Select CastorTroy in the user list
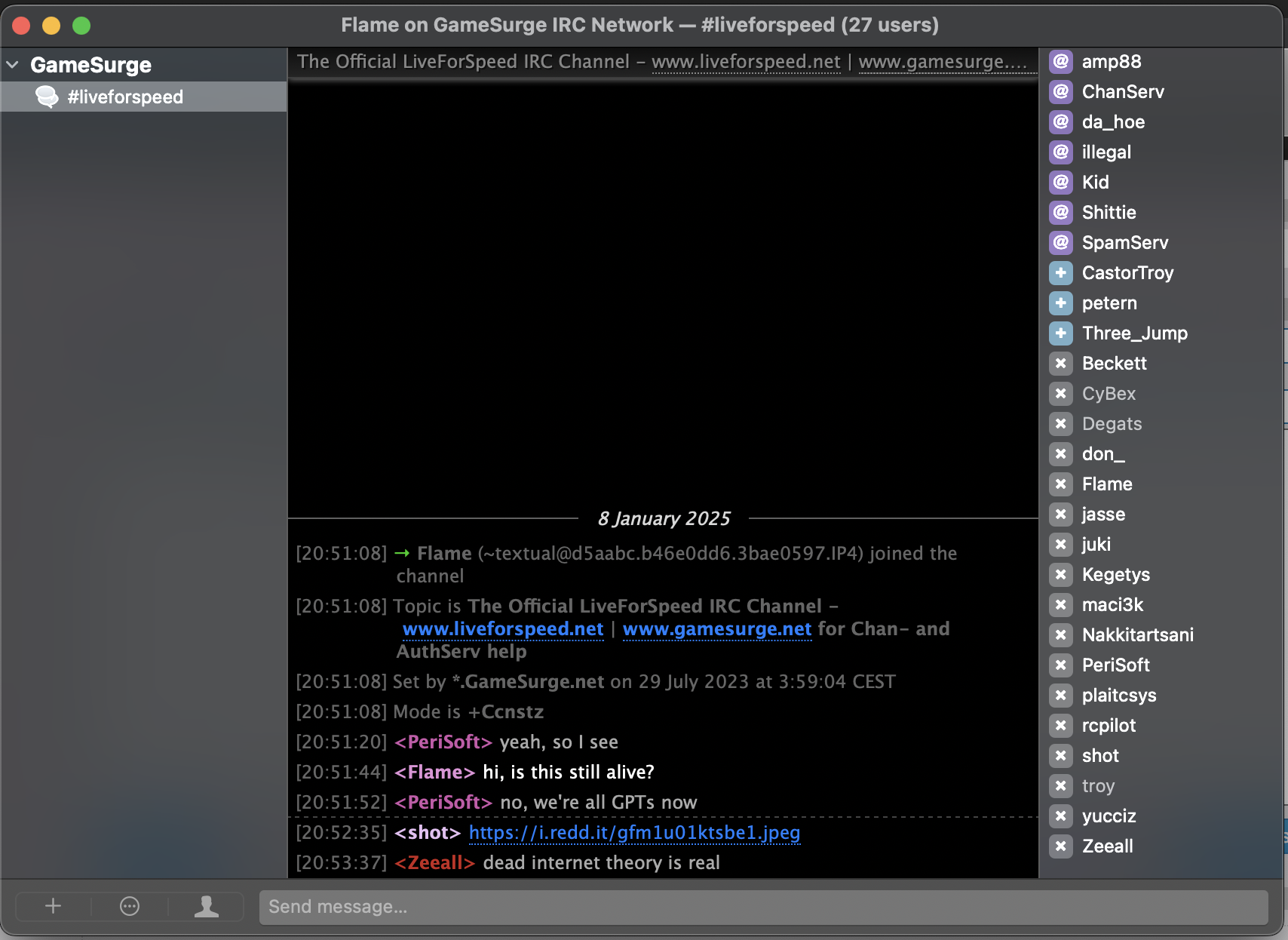Screen dimensions: 1288x940 point(1127,272)
